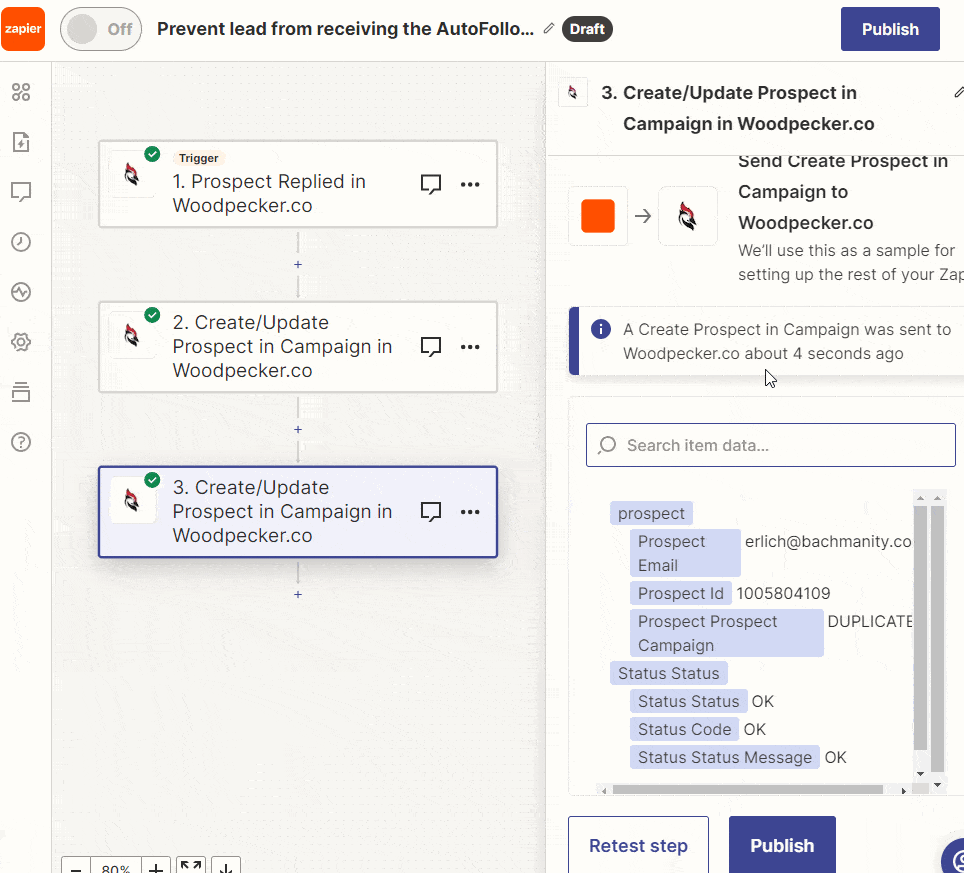Open the versions stack sidebar icon
This screenshot has width=964, height=873.
[21, 392]
